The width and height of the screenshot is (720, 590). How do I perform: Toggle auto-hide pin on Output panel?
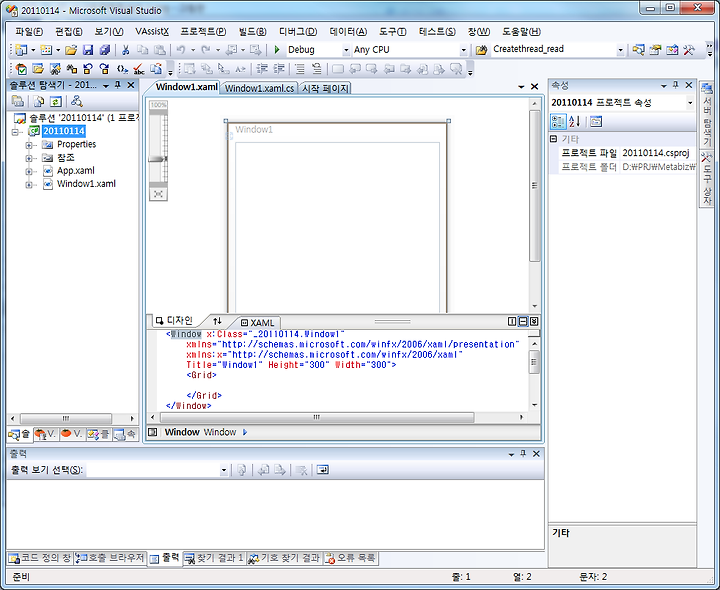click(x=523, y=454)
